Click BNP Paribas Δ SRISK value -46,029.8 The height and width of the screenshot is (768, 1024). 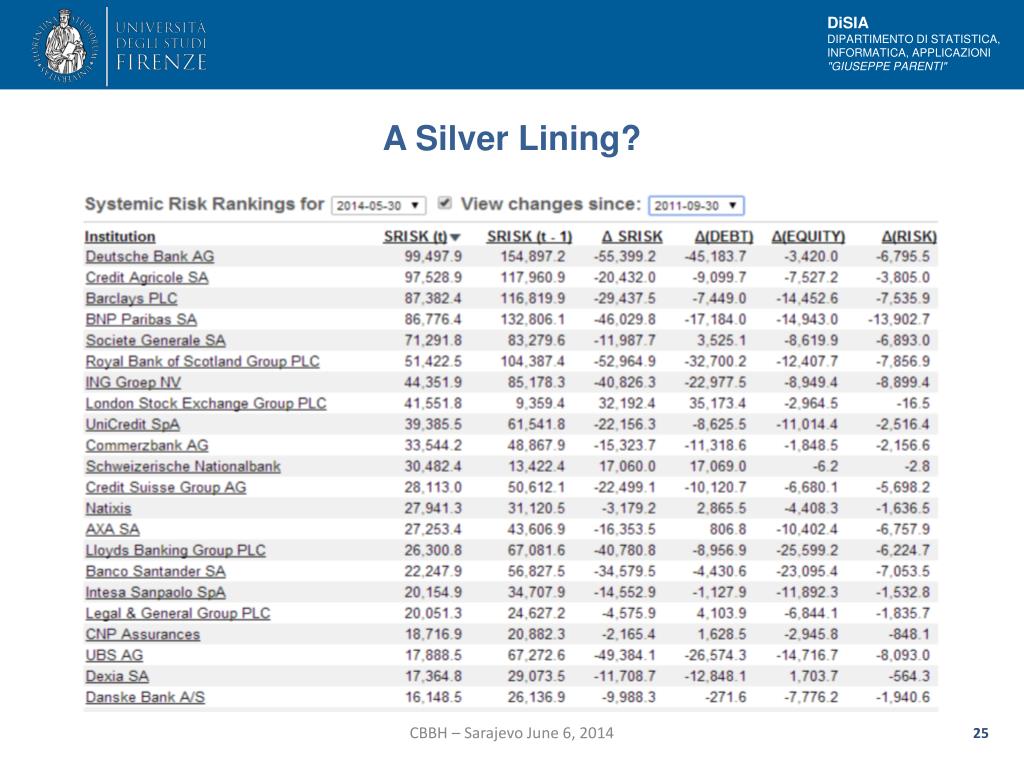(624, 319)
